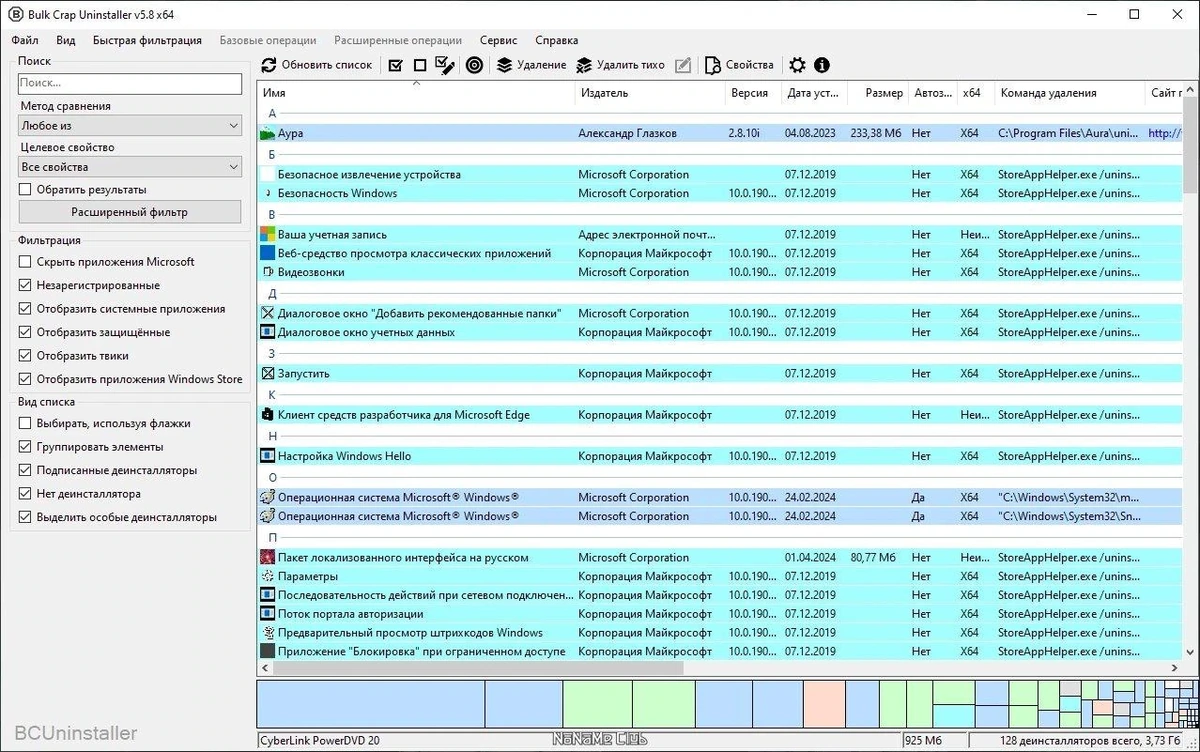The image size is (1200, 752).
Task: Toggle Нет деинсталлятора checkbox
Action: click(25, 494)
